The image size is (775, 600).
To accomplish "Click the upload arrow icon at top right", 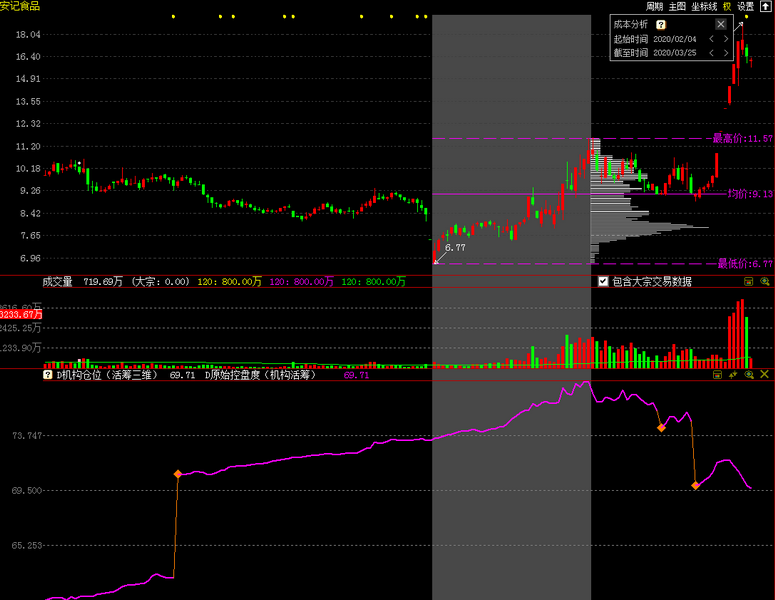I will click(766, 6).
